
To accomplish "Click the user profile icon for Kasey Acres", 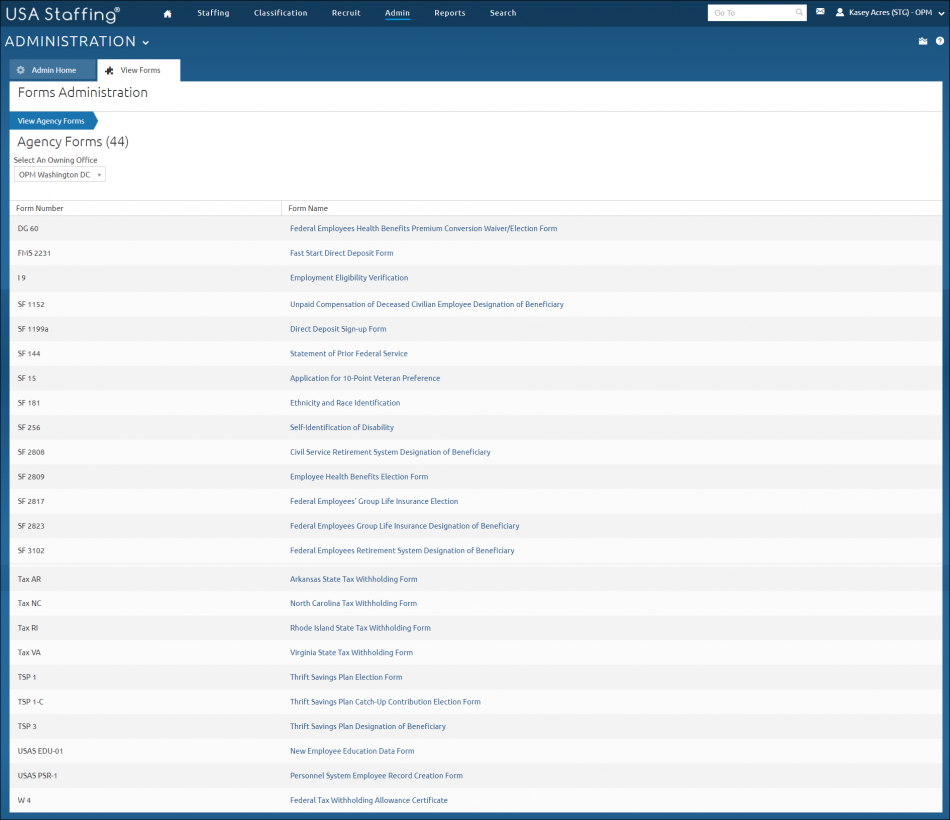I will (840, 12).
